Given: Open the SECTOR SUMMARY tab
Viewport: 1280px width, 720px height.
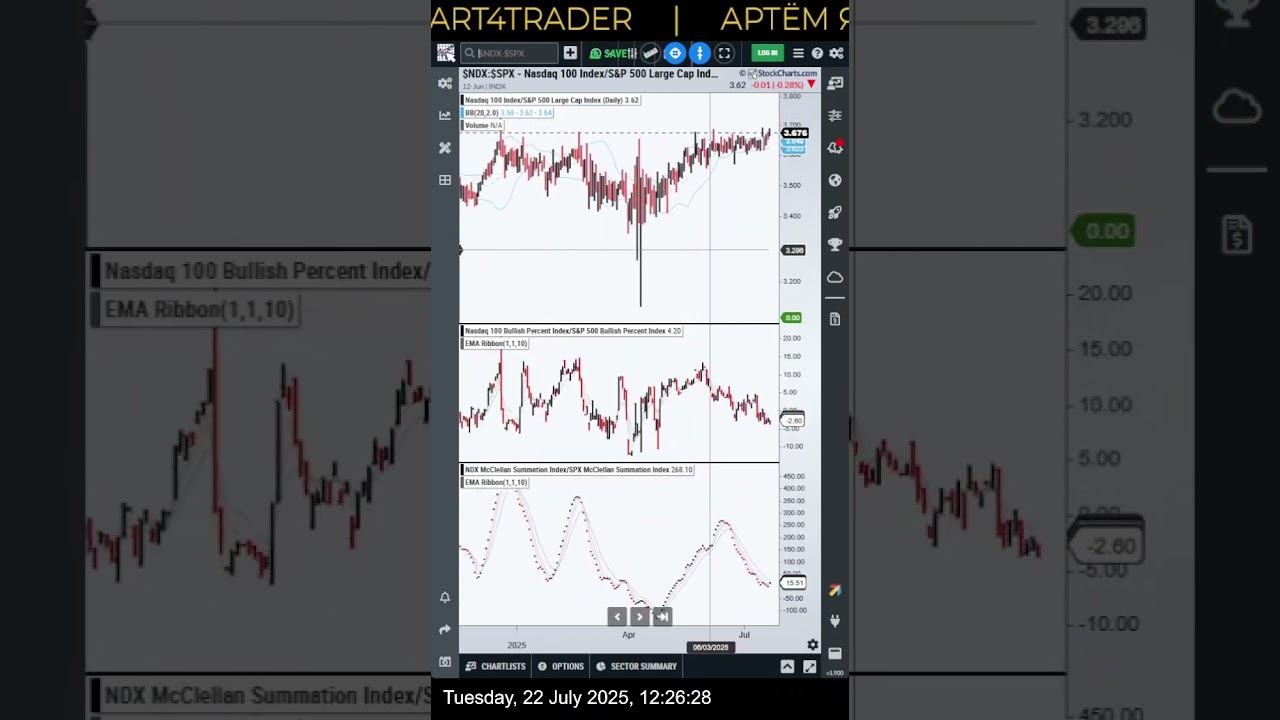Looking at the screenshot, I should [637, 666].
